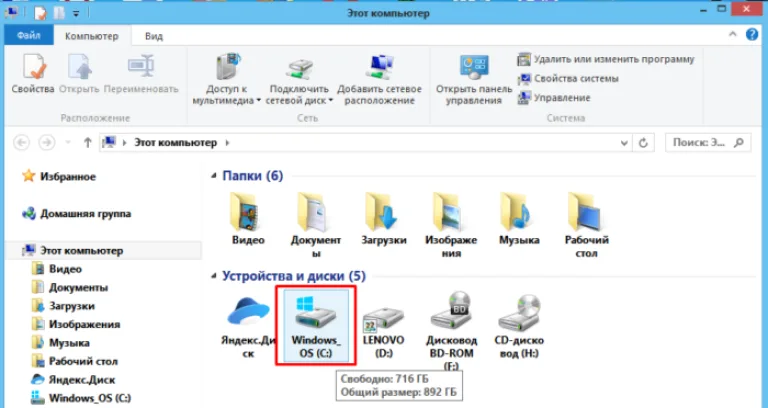Collapse the Папки (6) group
768x408 pixels.
[214, 176]
